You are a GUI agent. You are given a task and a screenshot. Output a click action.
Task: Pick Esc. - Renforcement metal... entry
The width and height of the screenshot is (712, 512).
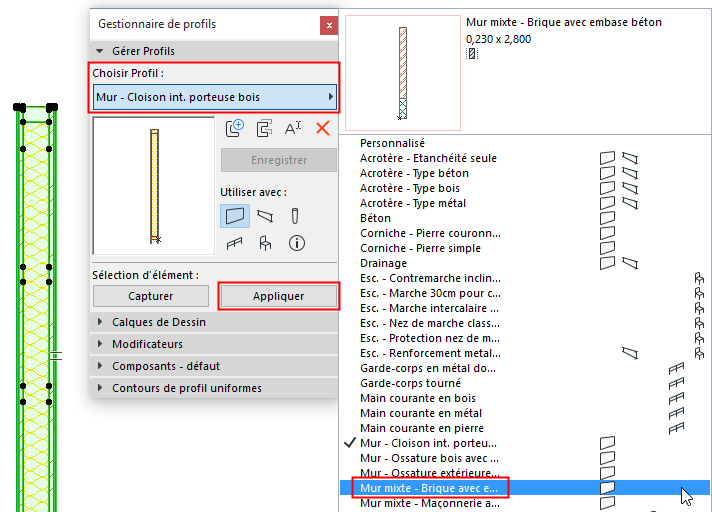pos(525,353)
